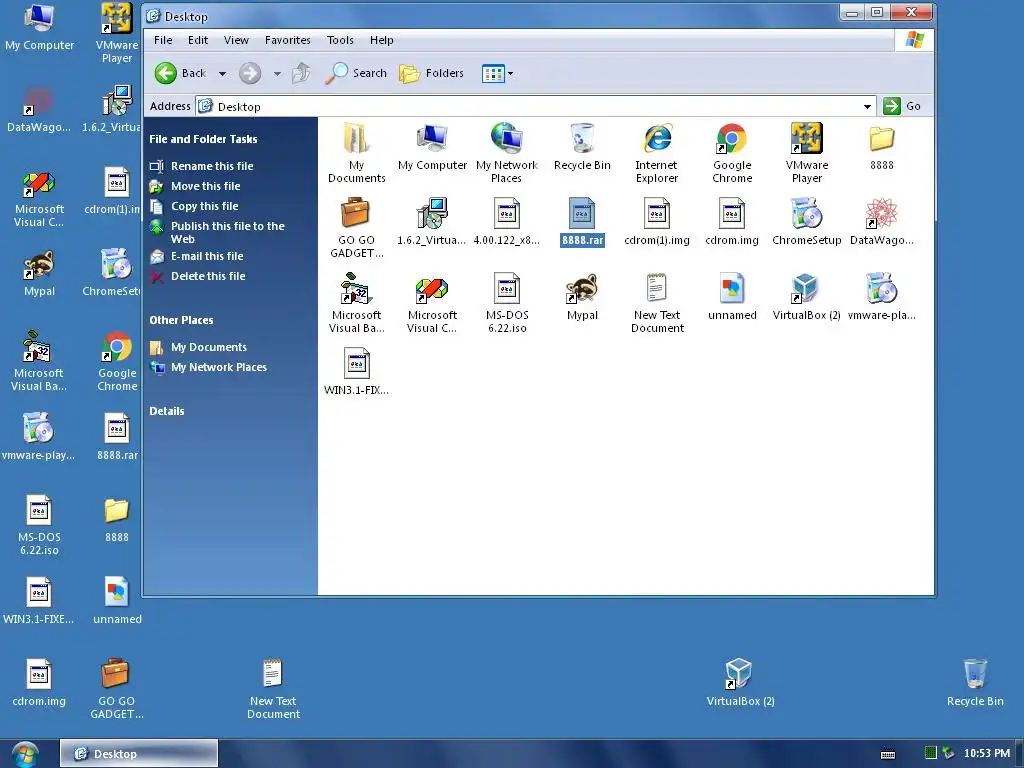This screenshot has height=768, width=1024.
Task: Select GO GO GADGET briefcase in Explorer window
Action: [356, 227]
